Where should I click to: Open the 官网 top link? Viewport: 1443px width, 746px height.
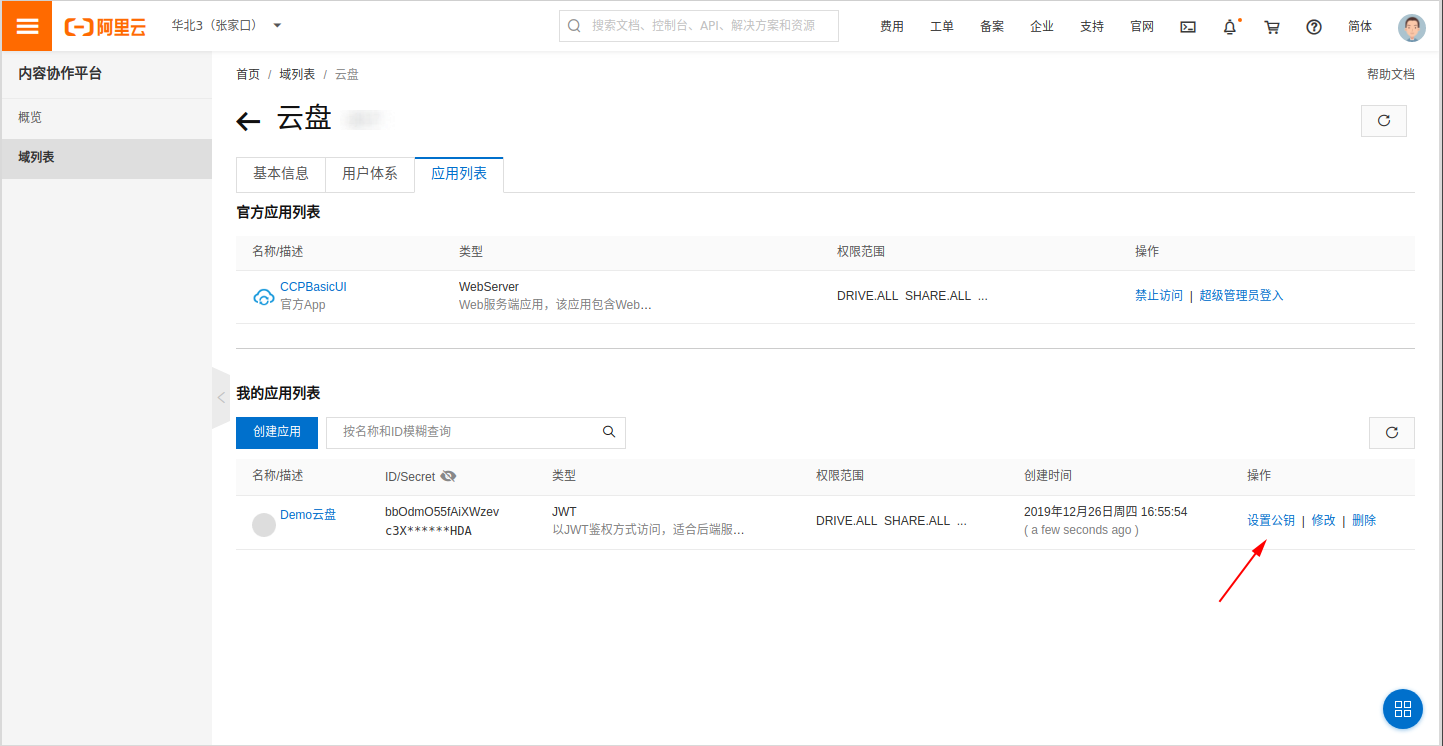[x=1142, y=27]
